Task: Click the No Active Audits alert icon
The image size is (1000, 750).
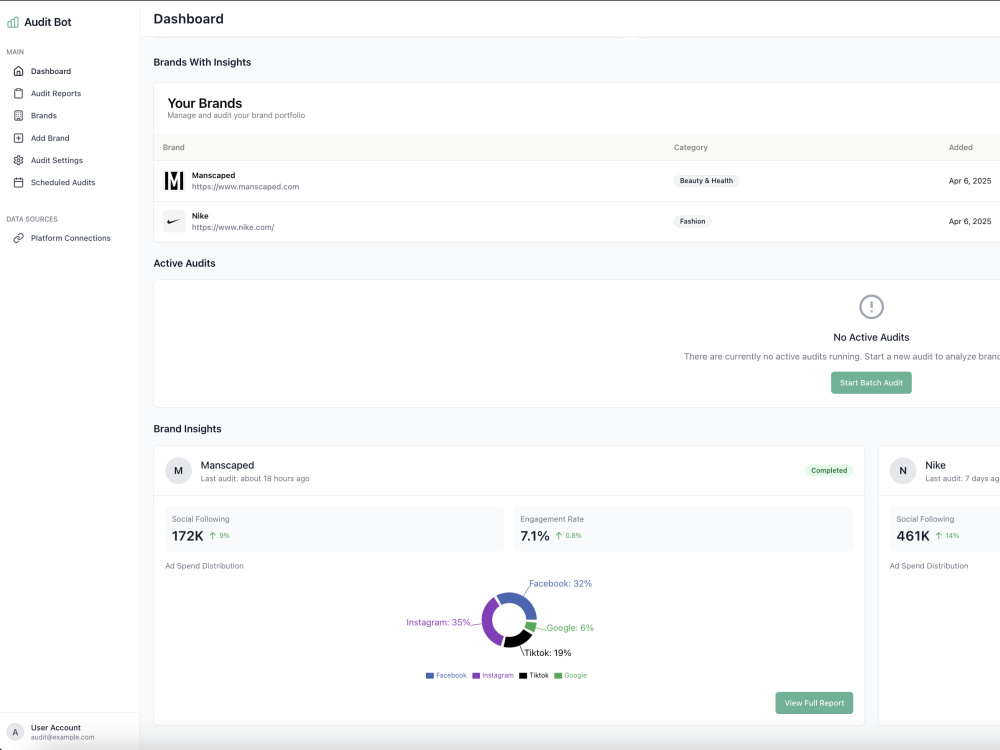Action: click(871, 307)
